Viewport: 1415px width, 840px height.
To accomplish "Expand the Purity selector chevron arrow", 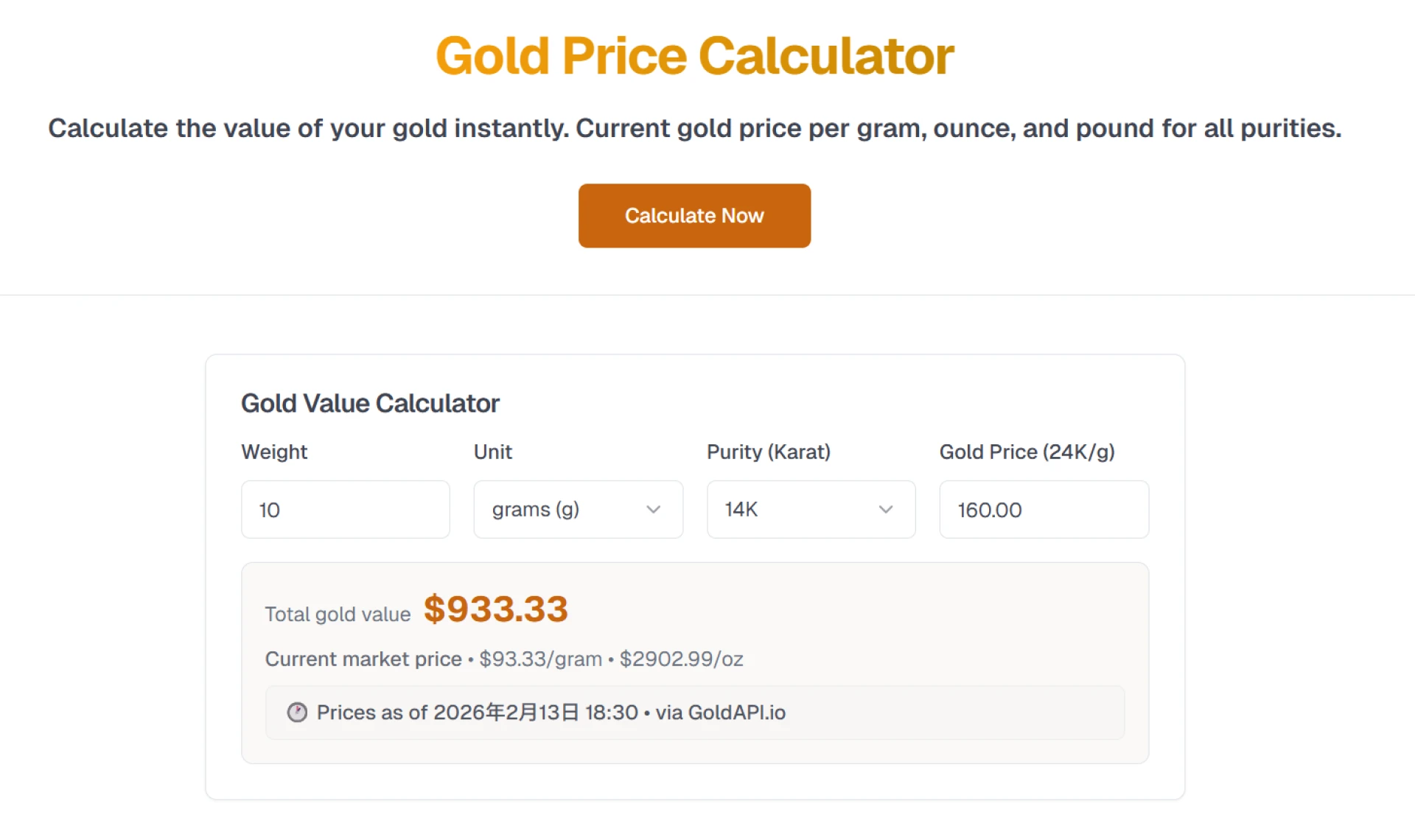I will tap(887, 509).
